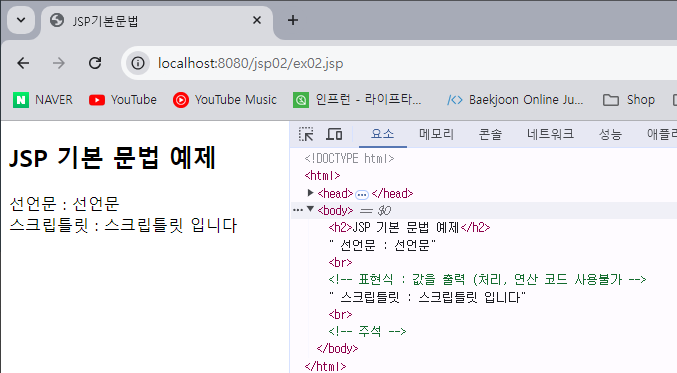Screen dimensions: 677x373
Task: Switch to the 콘솔 tab
Action: click(x=490, y=134)
